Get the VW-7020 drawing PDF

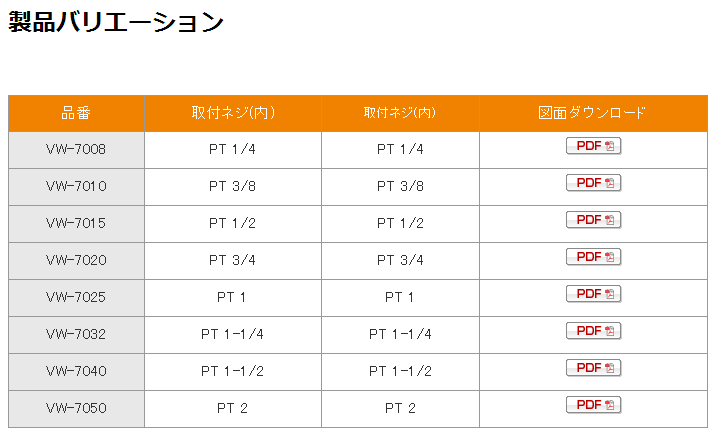coord(593,257)
